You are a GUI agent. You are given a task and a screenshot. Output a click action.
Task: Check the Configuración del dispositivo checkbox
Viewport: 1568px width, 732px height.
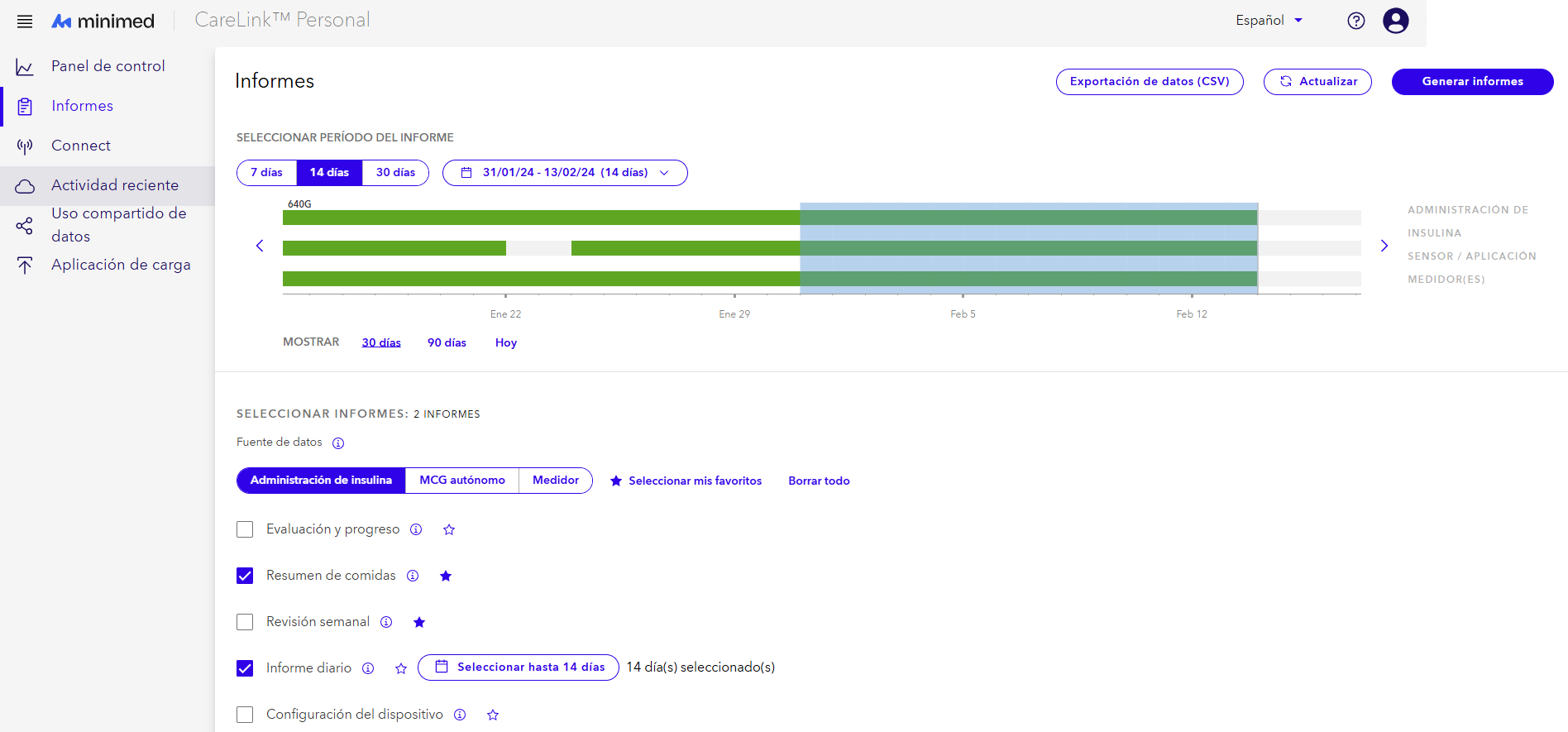245,715
